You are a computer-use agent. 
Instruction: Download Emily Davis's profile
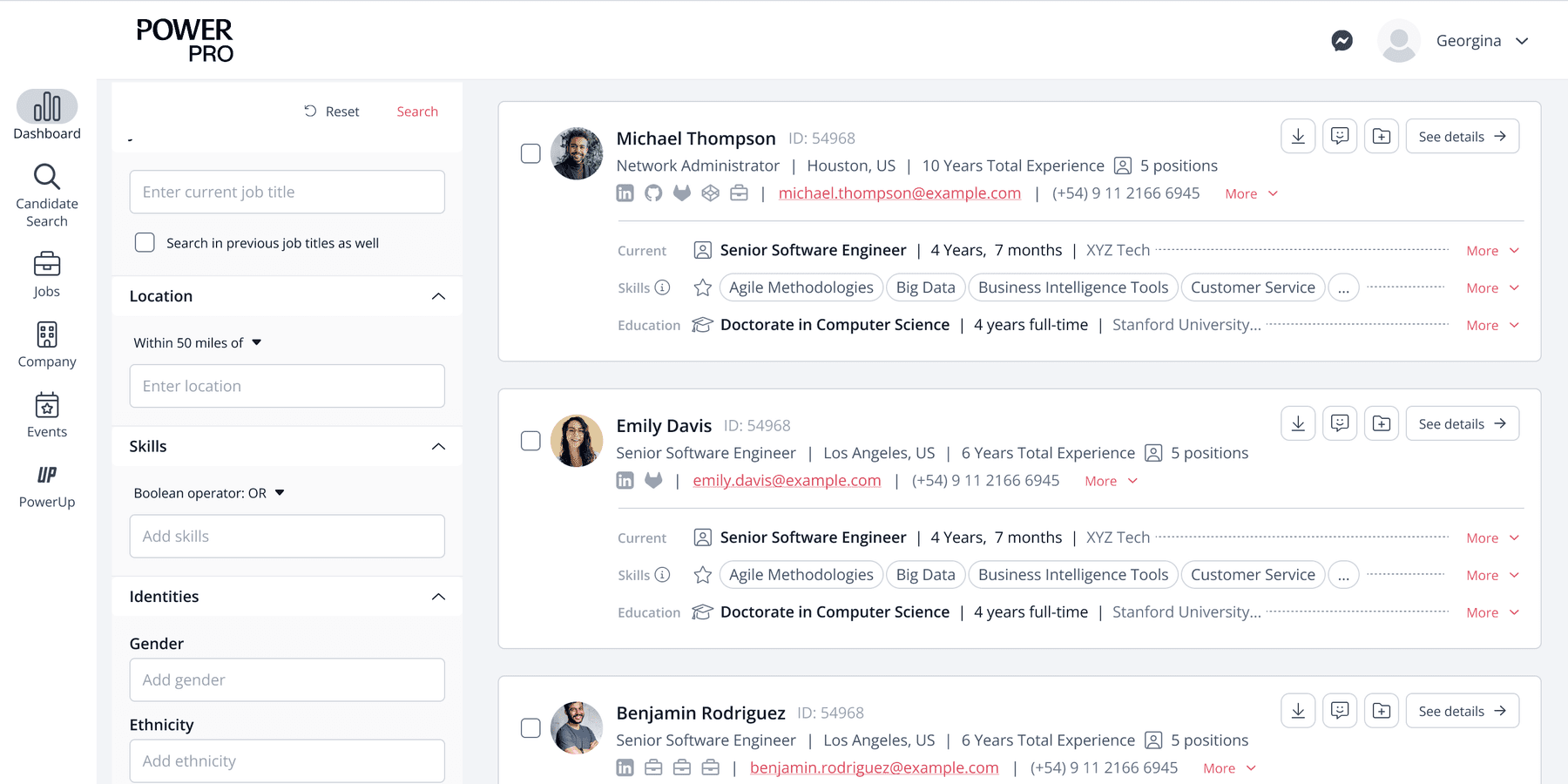[x=1298, y=423]
